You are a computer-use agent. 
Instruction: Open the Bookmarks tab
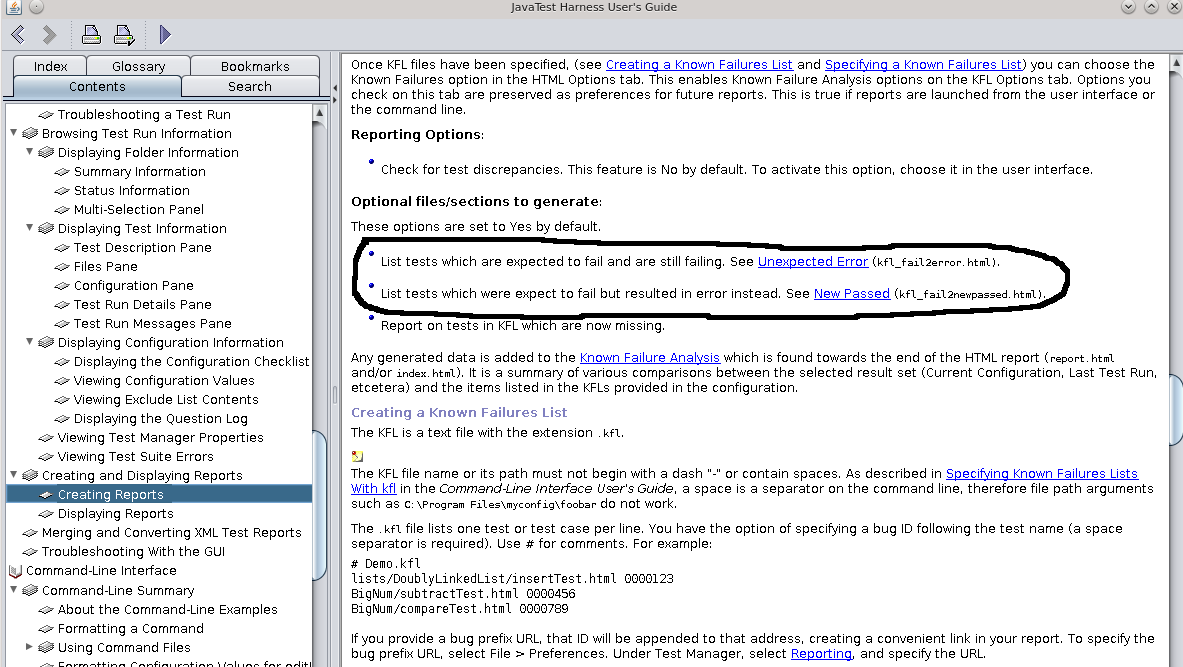[254, 66]
